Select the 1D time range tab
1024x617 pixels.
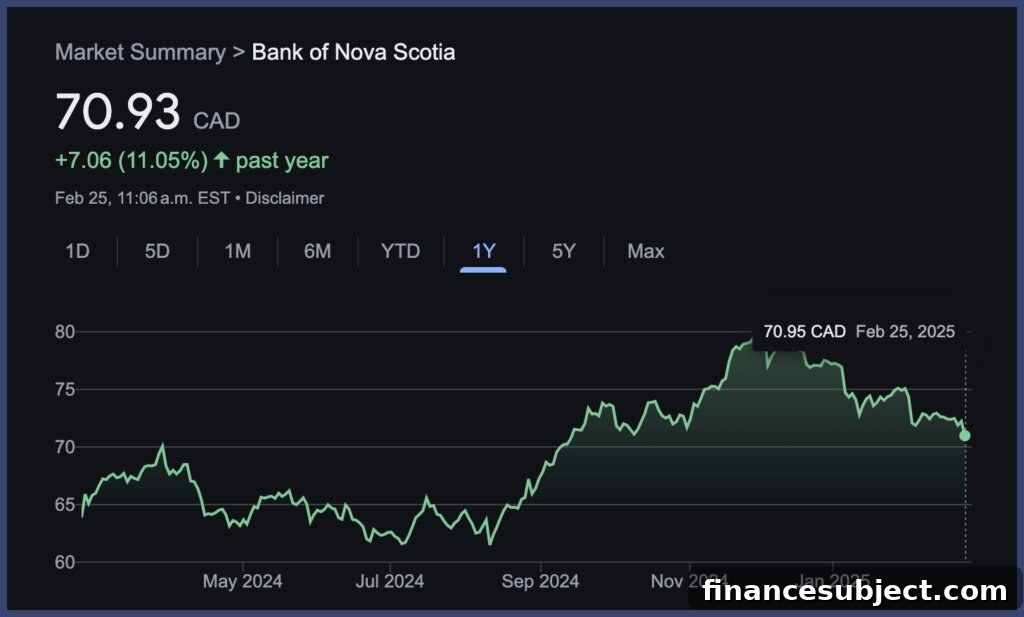pyautogui.click(x=77, y=251)
